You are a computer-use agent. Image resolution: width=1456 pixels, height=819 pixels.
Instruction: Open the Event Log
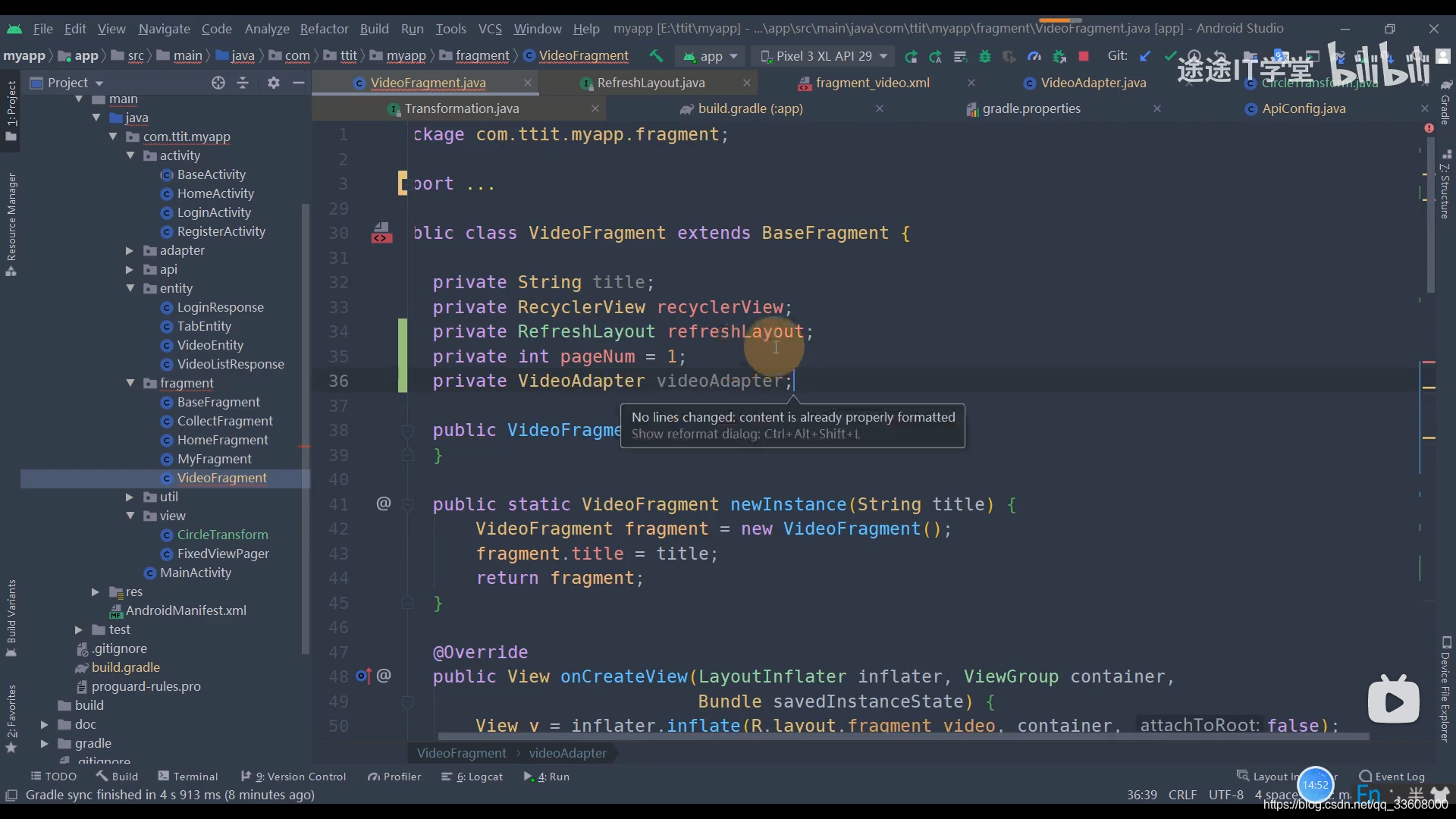pyautogui.click(x=1392, y=777)
